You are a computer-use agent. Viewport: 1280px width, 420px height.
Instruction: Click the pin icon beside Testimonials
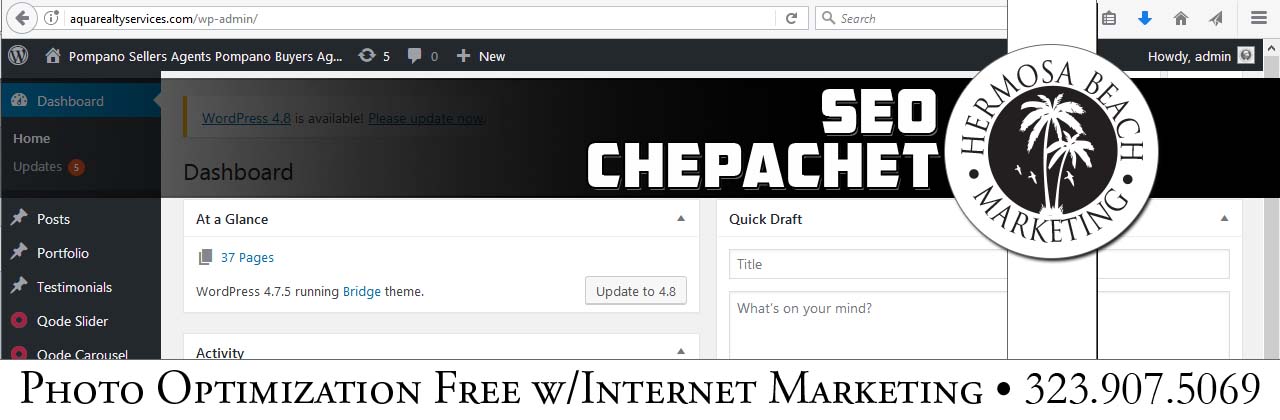(x=19, y=287)
